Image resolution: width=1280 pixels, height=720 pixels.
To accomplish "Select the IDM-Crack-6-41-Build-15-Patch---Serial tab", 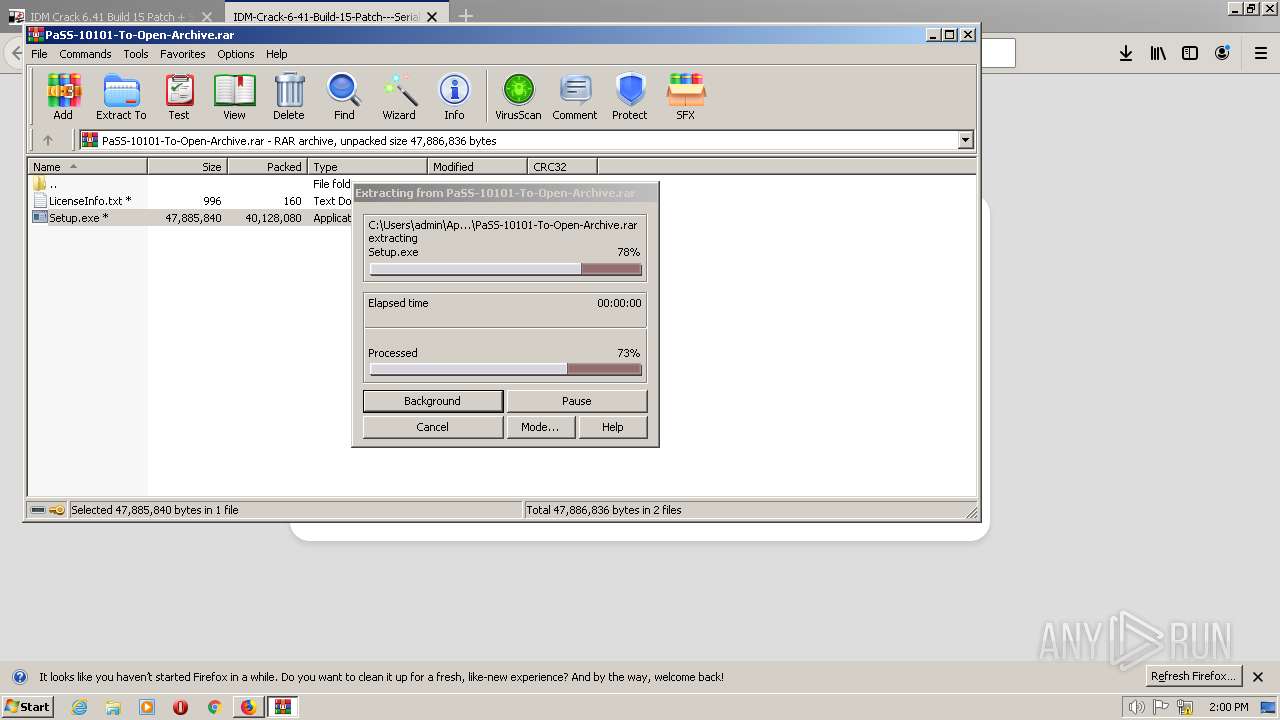I will tap(326, 16).
